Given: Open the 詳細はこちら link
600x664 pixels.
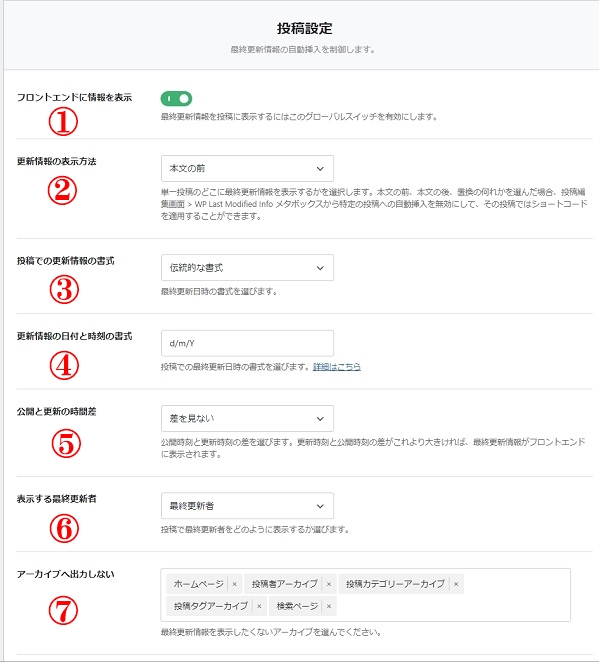Looking at the screenshot, I should (x=336, y=367).
